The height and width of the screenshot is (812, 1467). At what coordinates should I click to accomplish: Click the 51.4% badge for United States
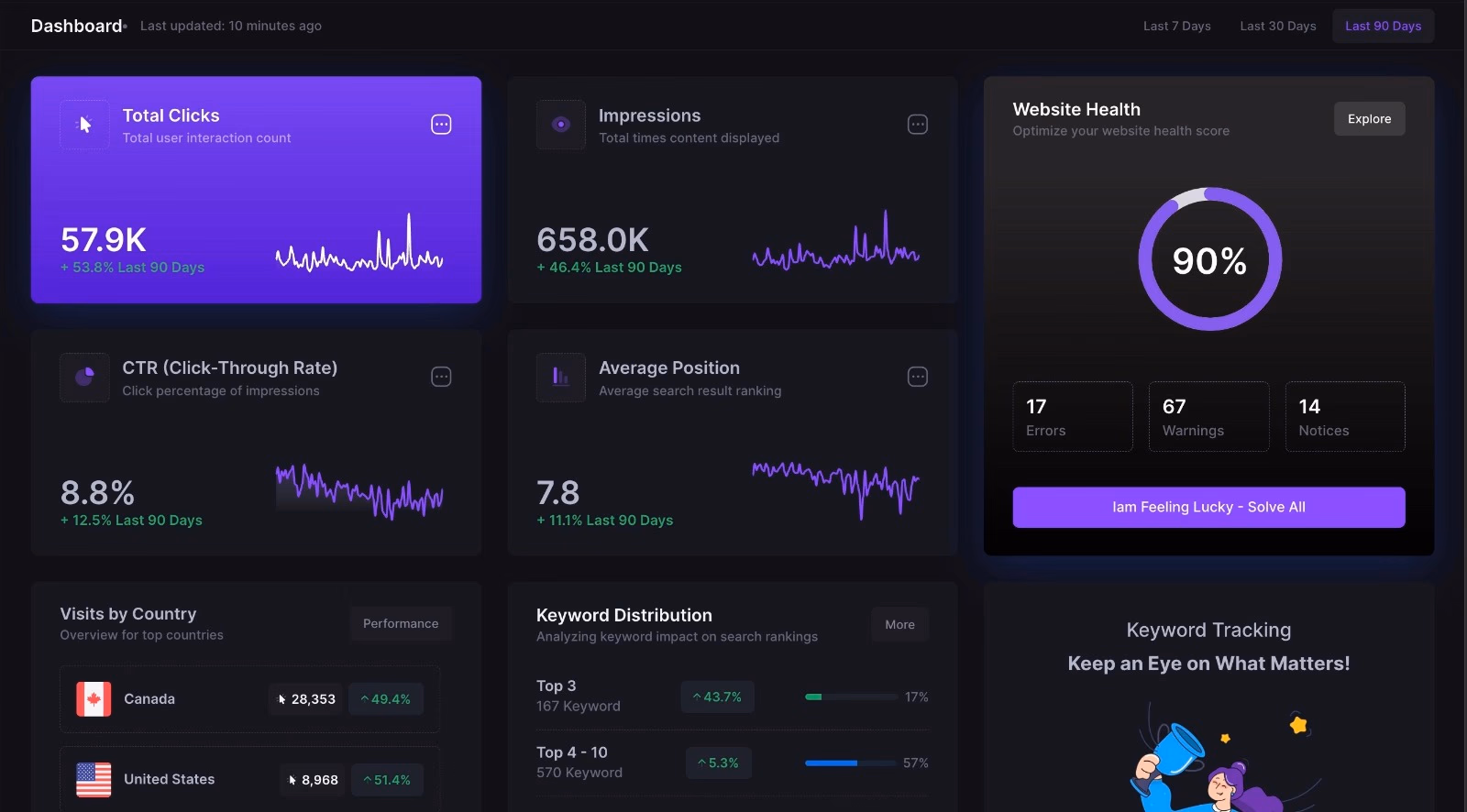(387, 780)
